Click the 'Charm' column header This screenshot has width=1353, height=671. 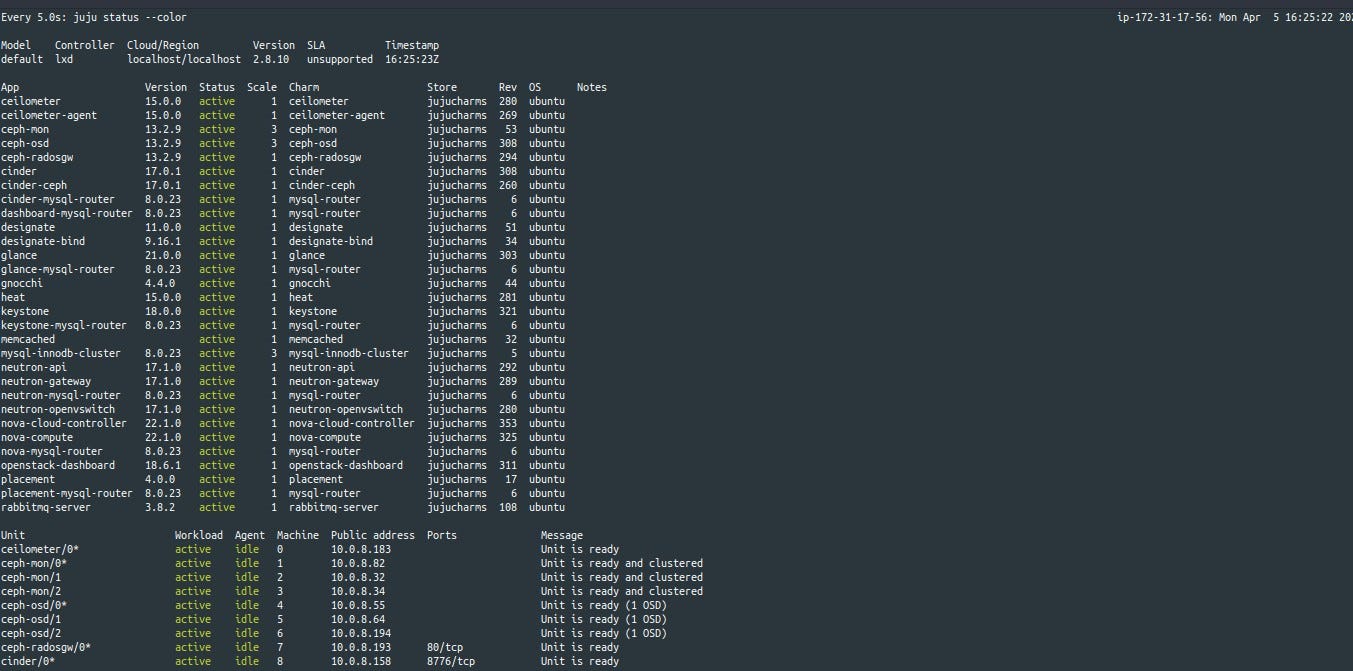tap(304, 87)
